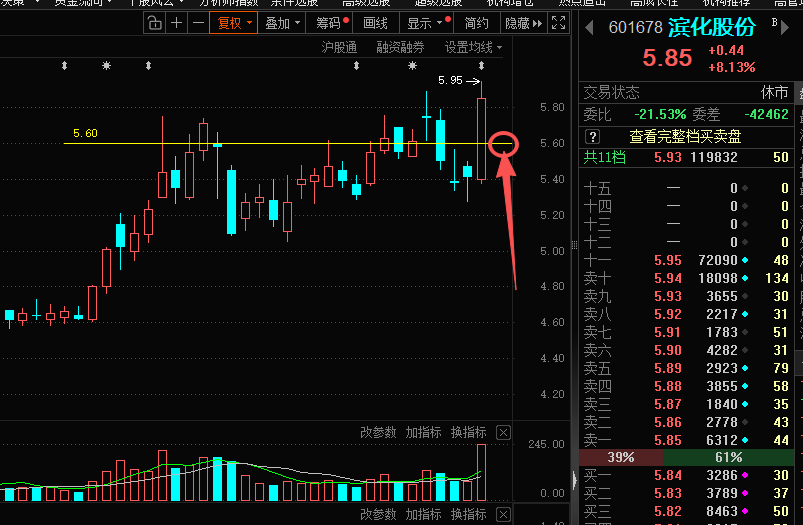Click the 61% buy ratio bar
The height and width of the screenshot is (525, 803).
tap(728, 457)
